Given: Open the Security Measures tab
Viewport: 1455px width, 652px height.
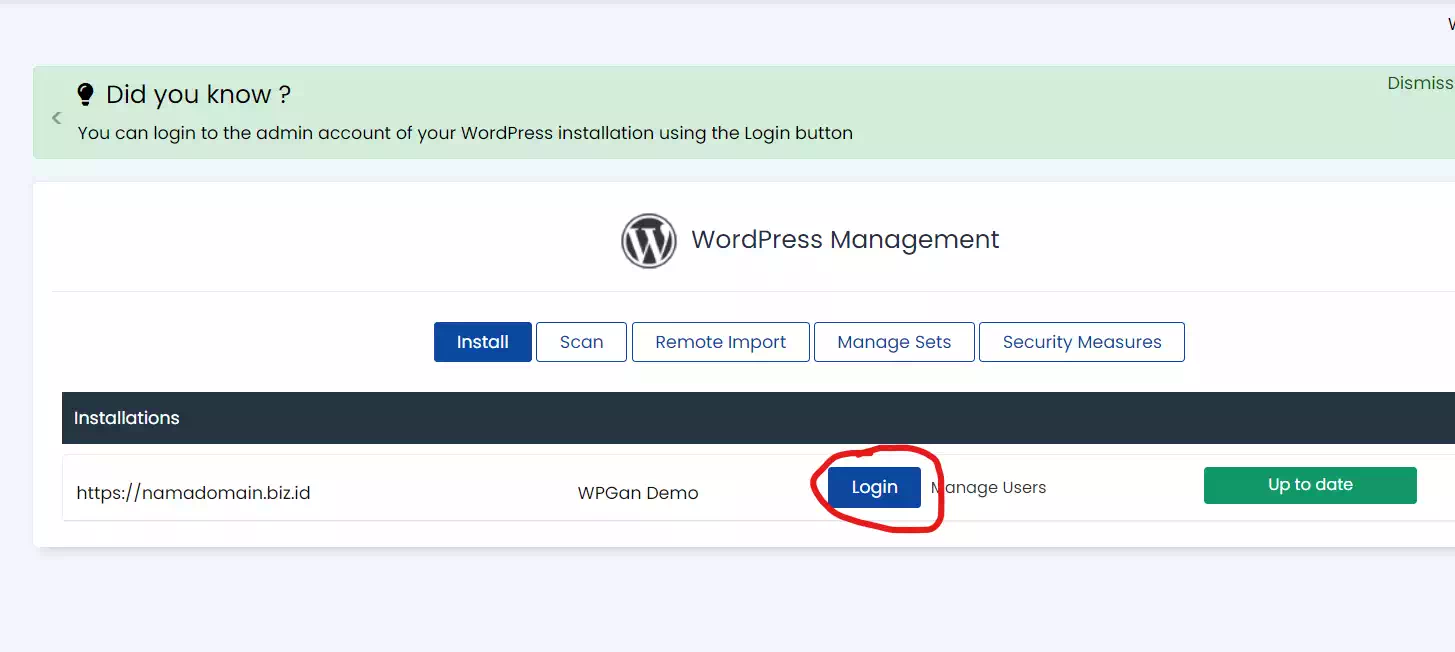Looking at the screenshot, I should pos(1082,342).
